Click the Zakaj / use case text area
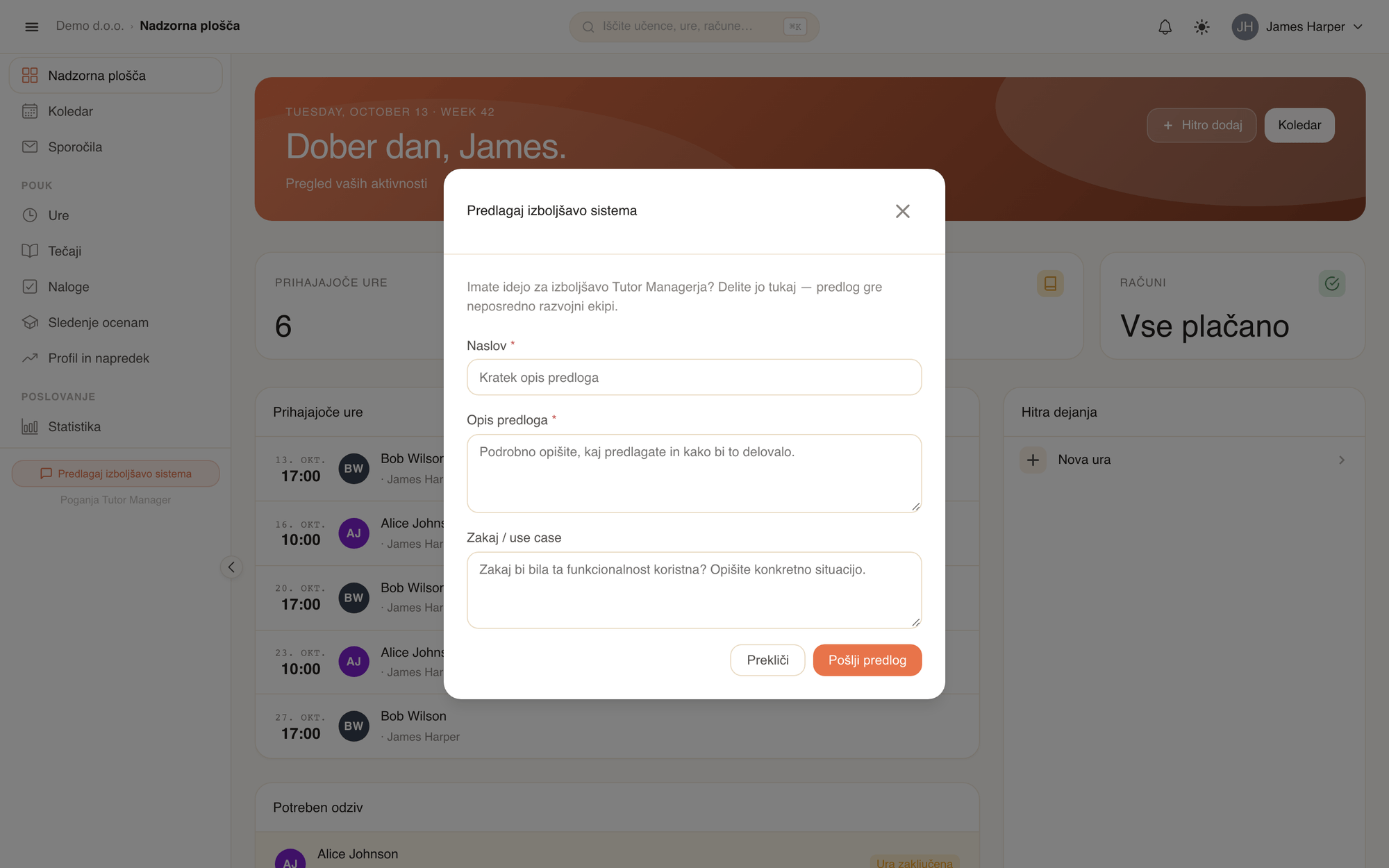 point(694,590)
